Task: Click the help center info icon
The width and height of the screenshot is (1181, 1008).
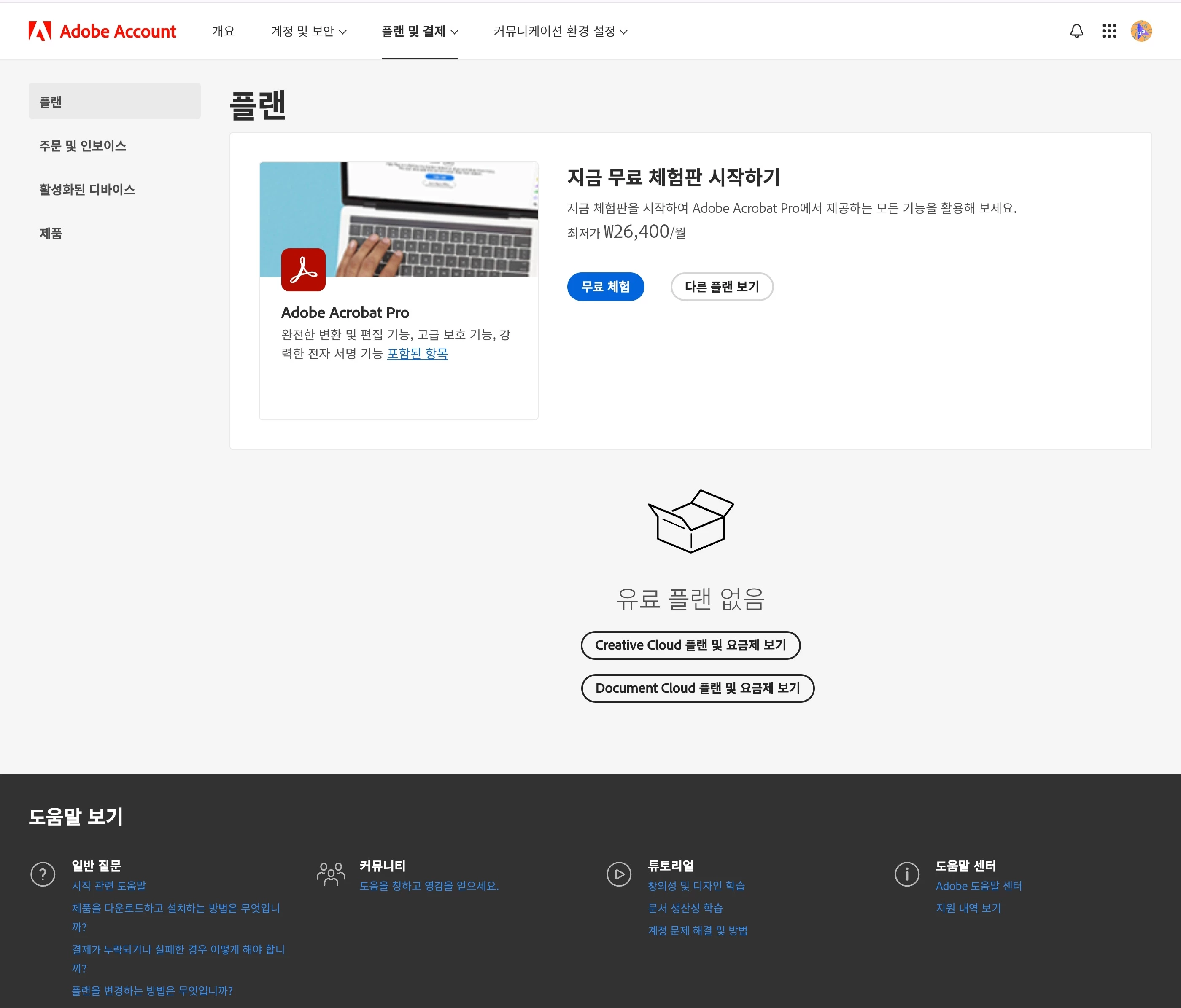Action: tap(906, 874)
